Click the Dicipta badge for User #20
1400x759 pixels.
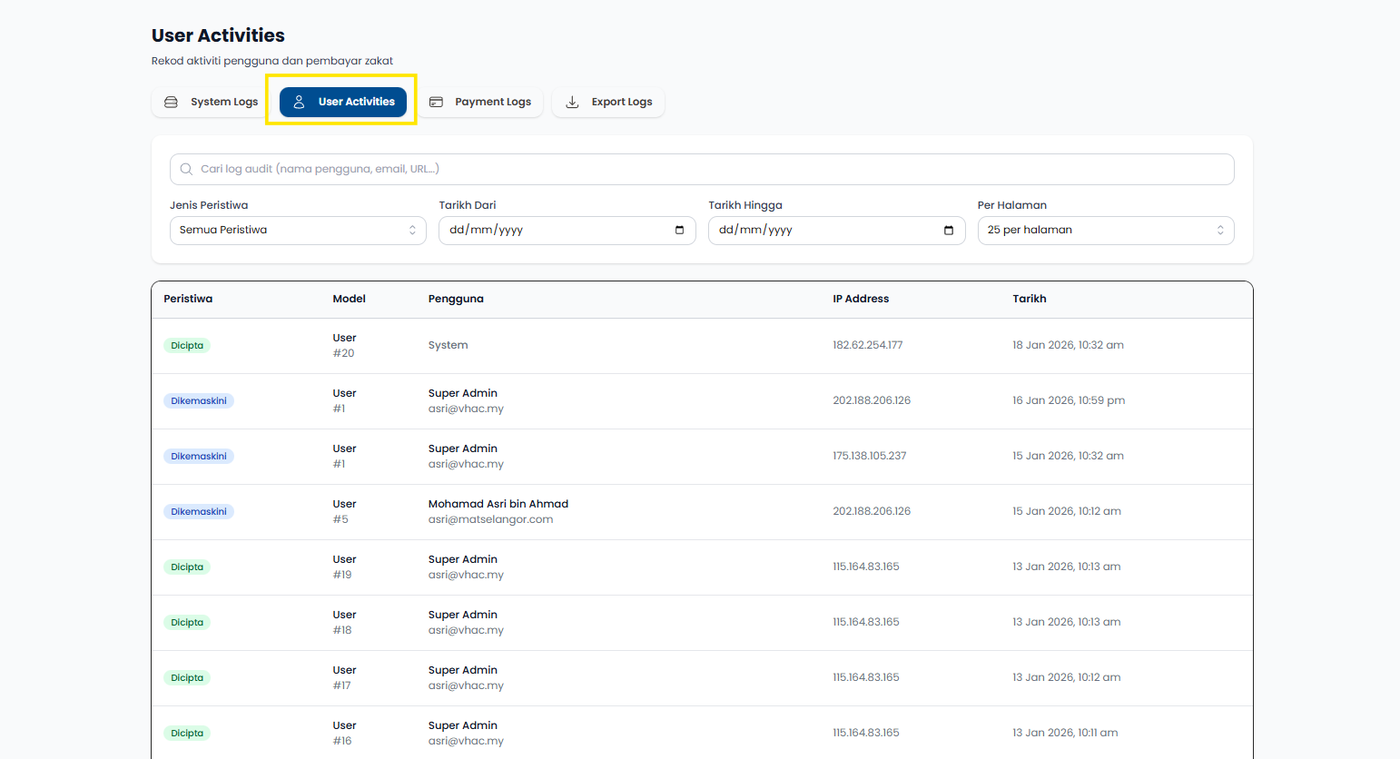coord(187,346)
